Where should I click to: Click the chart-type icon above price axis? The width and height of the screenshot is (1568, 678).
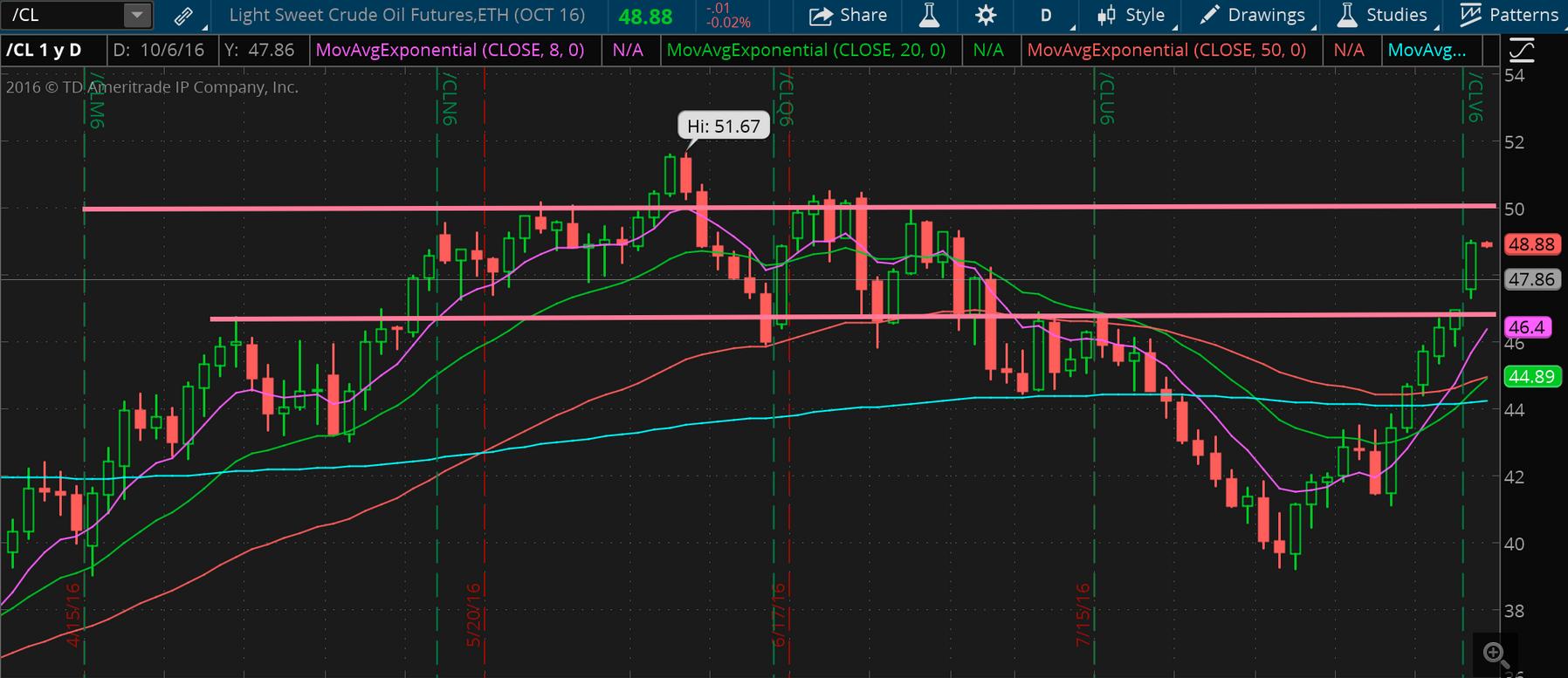1521,51
